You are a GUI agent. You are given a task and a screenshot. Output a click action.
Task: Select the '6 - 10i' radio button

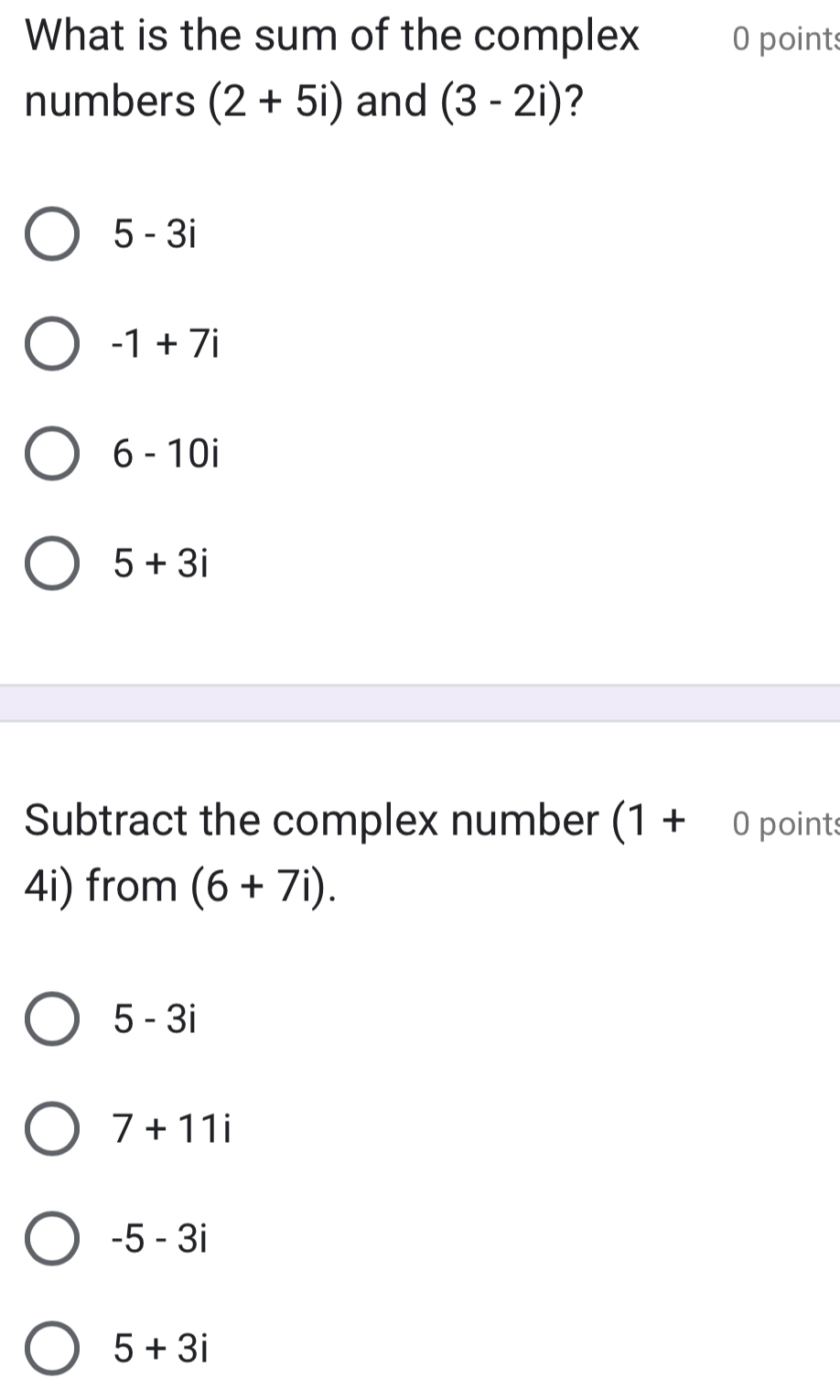(x=51, y=454)
